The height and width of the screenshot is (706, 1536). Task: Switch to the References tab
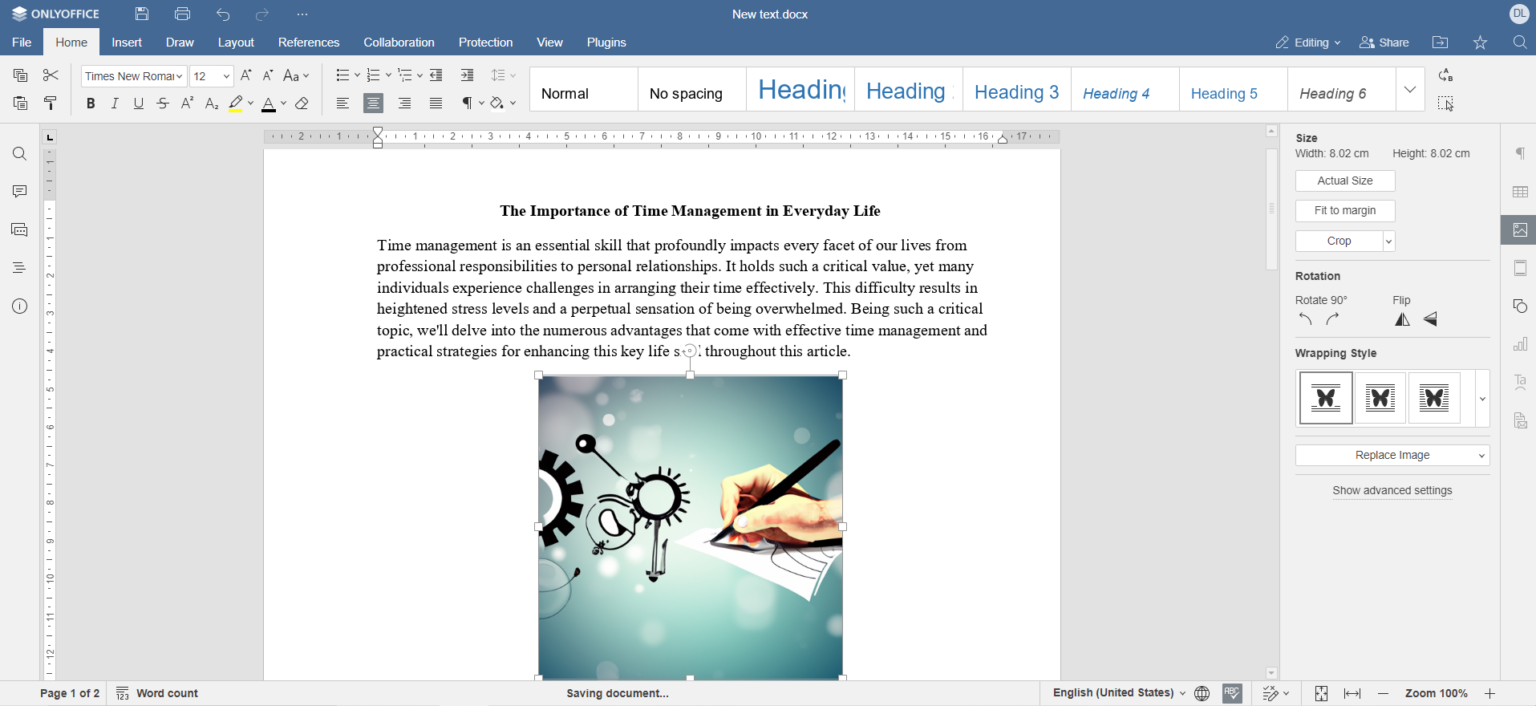[308, 42]
